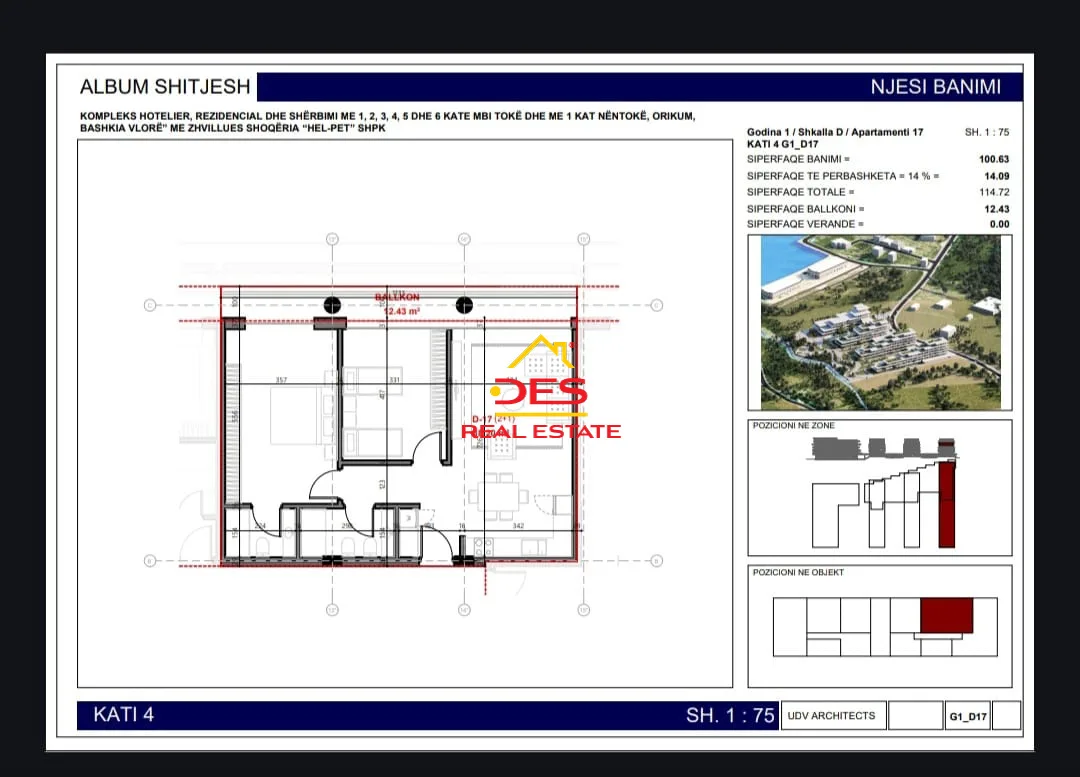
Task: Click the "POZICIONI NE ZONE" label
Action: point(793,426)
